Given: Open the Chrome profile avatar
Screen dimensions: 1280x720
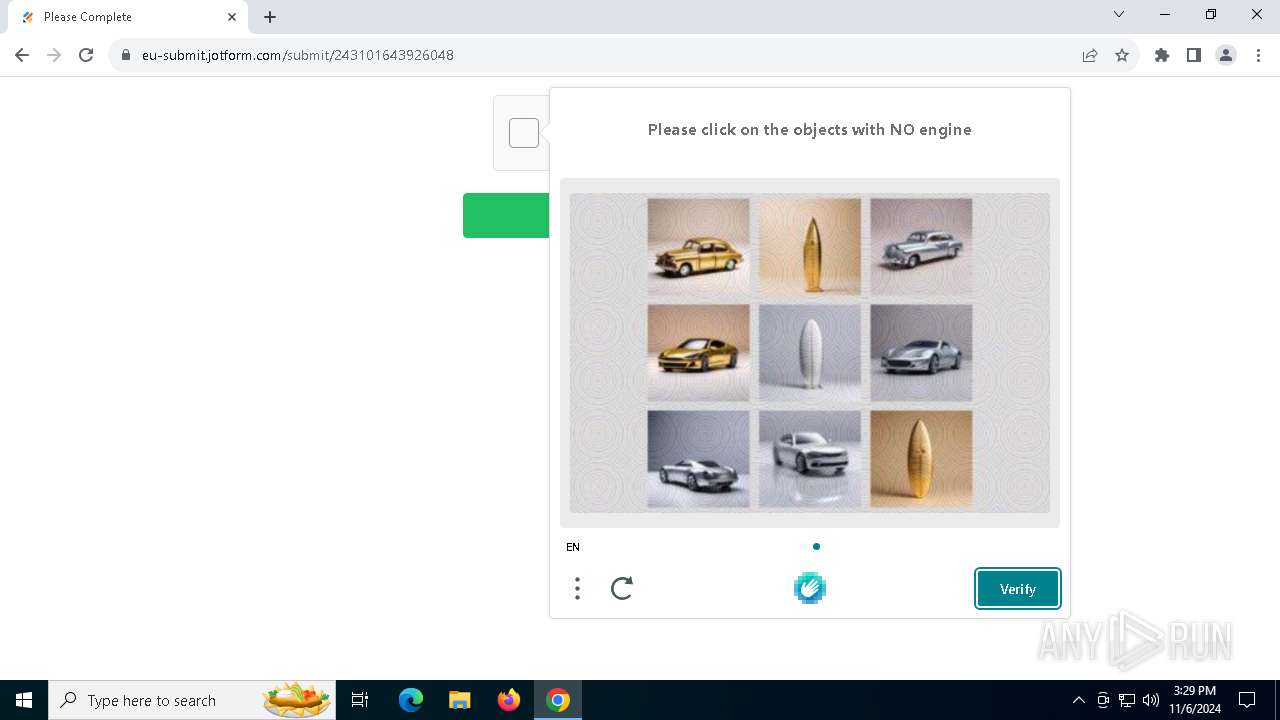Looking at the screenshot, I should 1226,55.
